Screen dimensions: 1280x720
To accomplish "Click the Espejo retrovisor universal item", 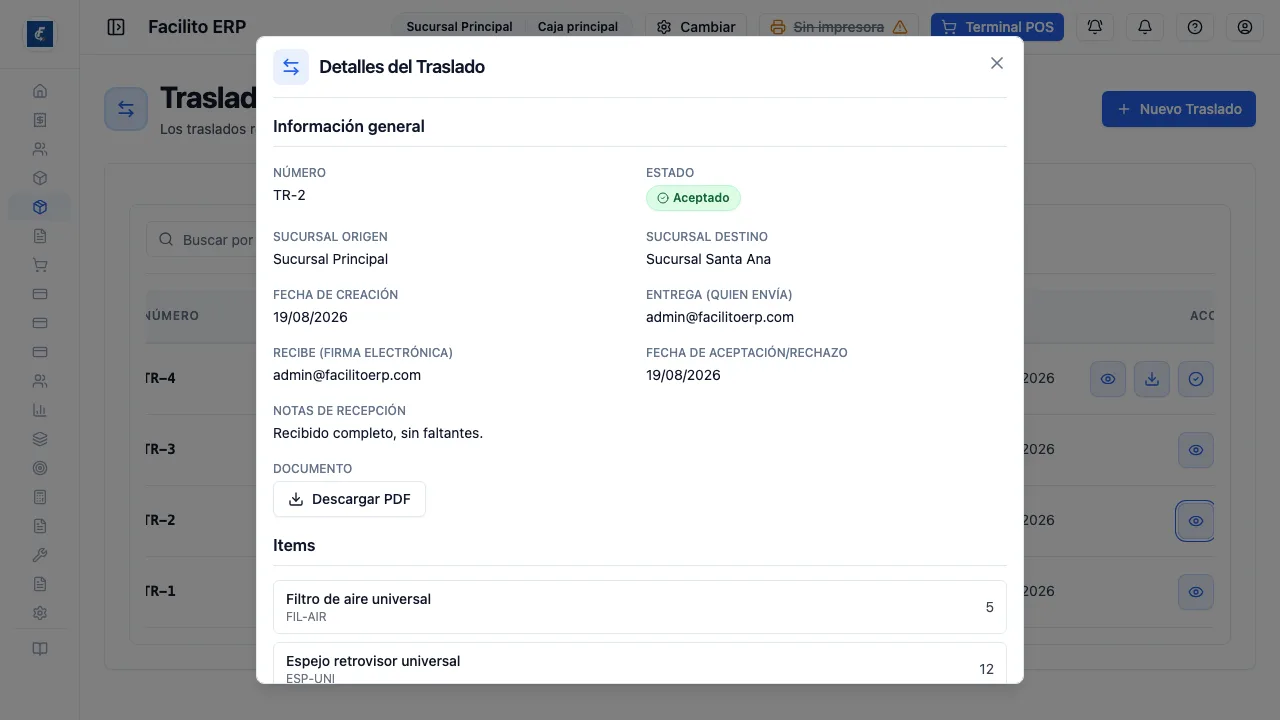I will pos(640,663).
